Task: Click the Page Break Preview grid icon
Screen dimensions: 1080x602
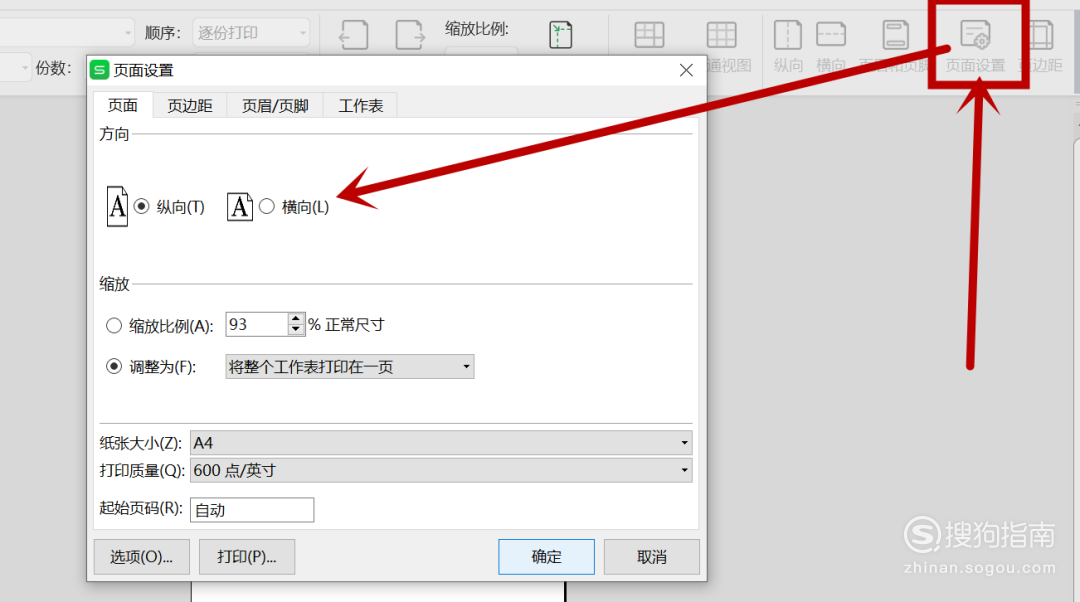Action: click(x=649, y=34)
